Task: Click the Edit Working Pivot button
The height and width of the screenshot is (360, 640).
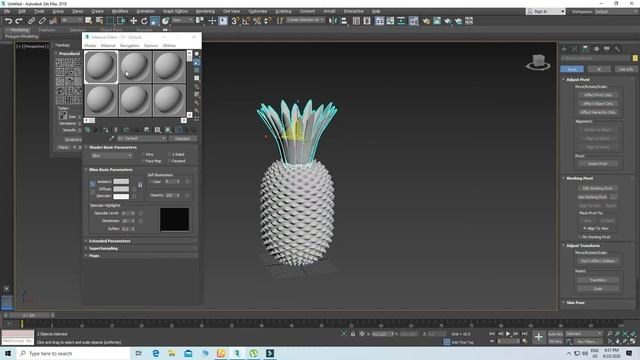Action: [x=598, y=189]
